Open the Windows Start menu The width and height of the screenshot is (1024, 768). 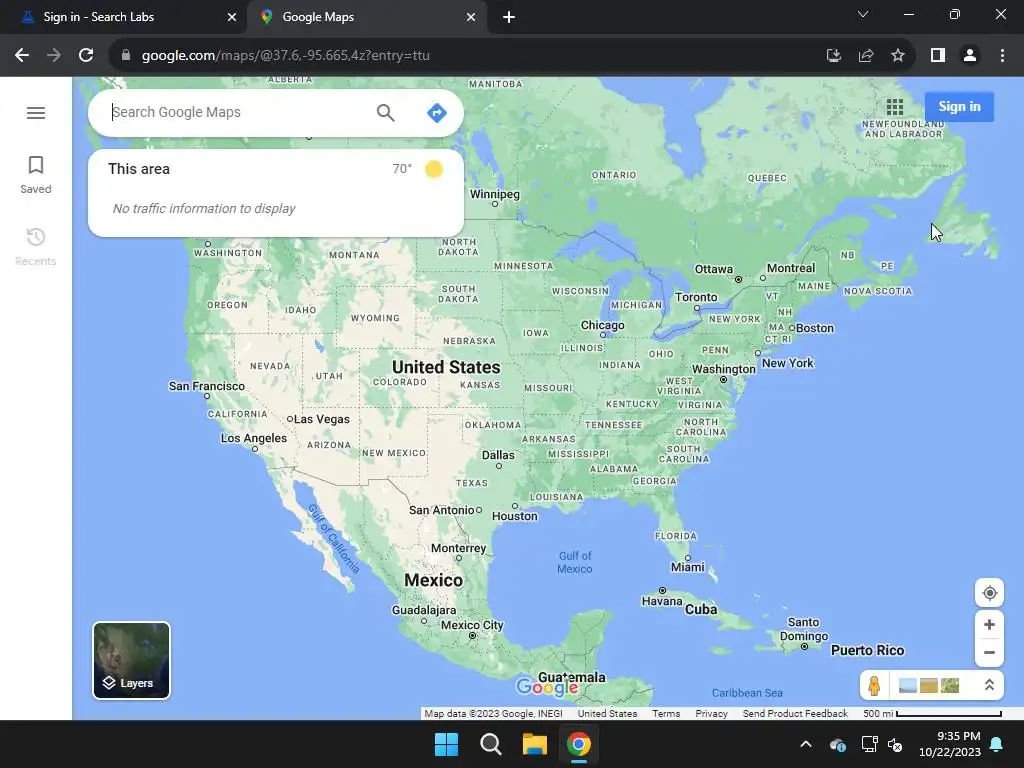(x=447, y=744)
